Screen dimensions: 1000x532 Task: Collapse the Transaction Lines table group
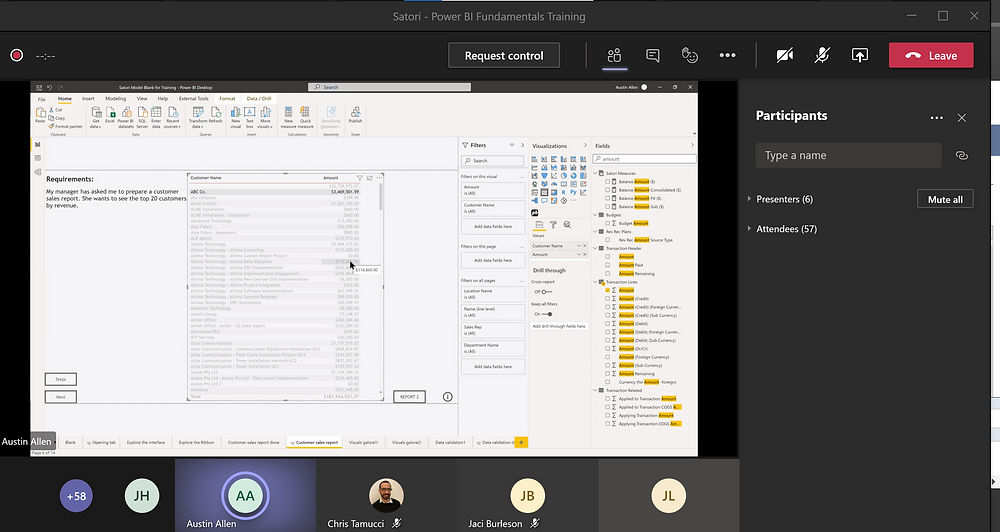coord(596,282)
